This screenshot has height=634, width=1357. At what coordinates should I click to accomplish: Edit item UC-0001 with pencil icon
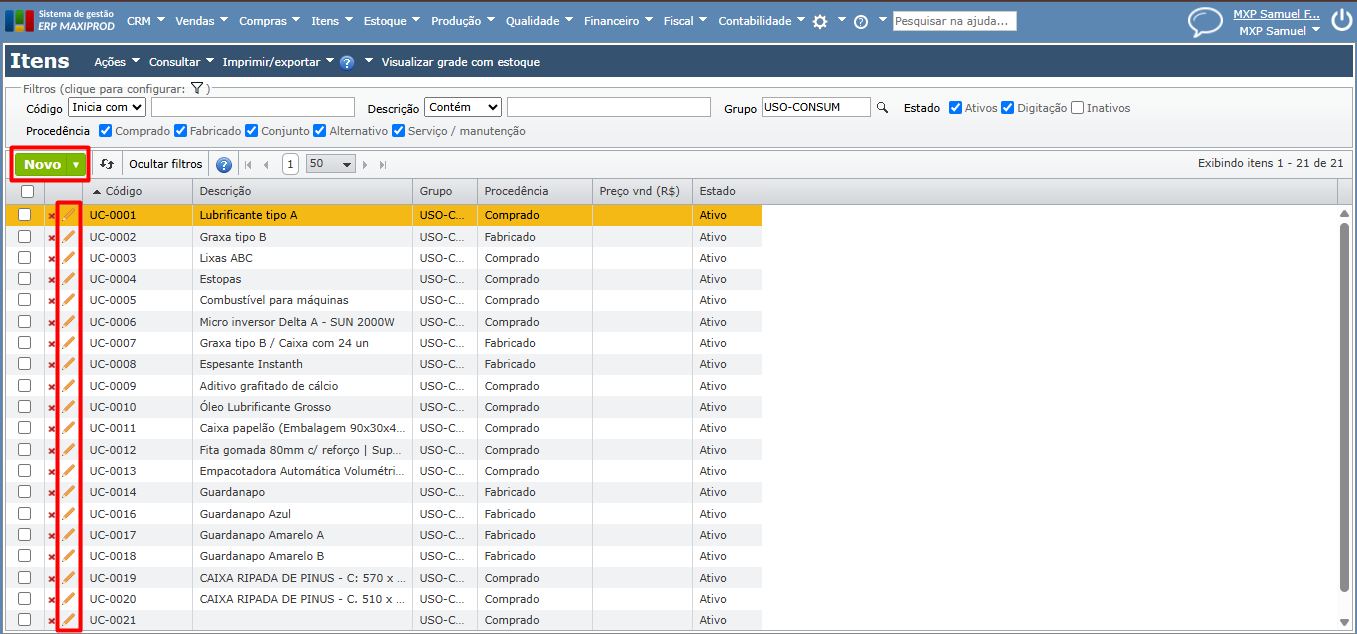(x=69, y=215)
